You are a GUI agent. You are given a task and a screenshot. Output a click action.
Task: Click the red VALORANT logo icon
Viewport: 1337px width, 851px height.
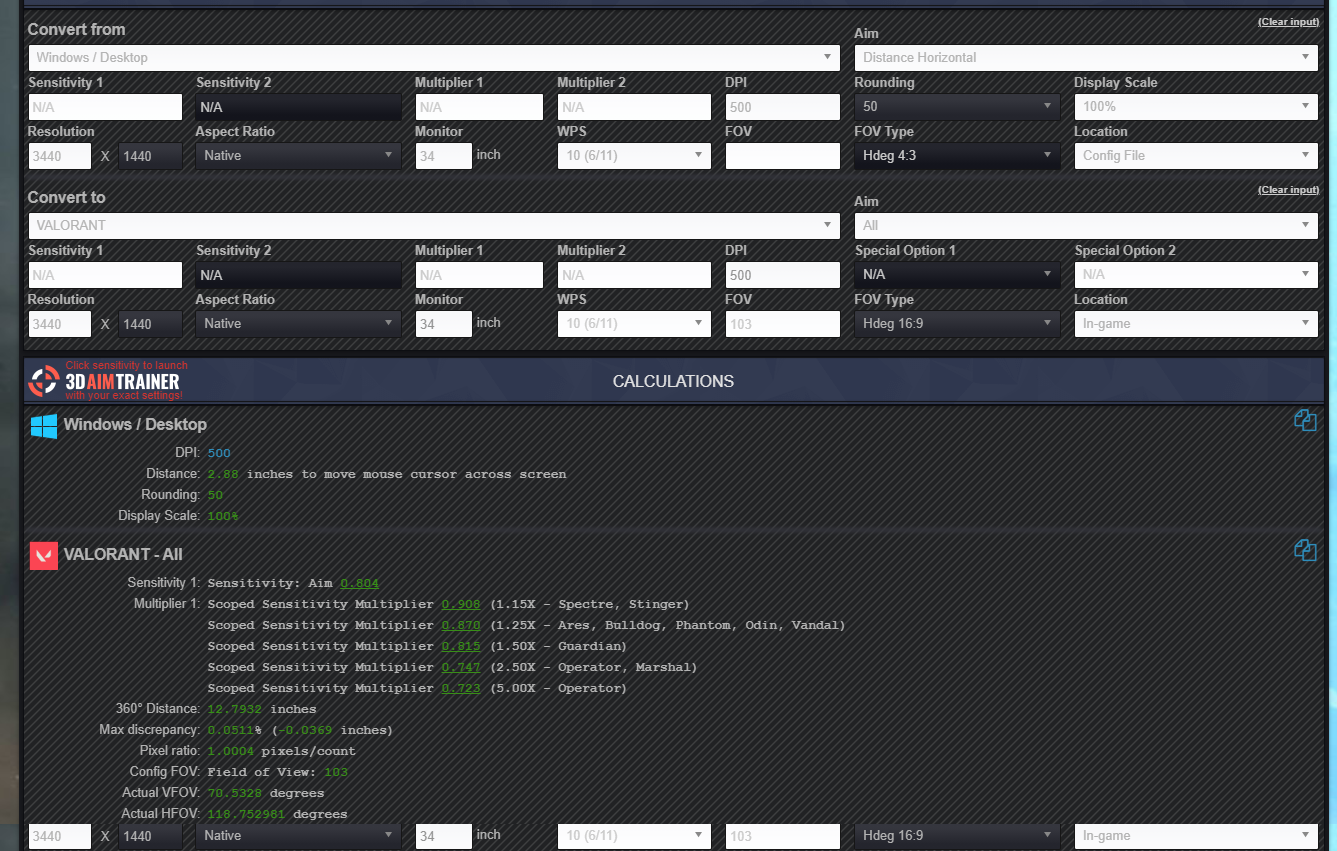click(44, 555)
